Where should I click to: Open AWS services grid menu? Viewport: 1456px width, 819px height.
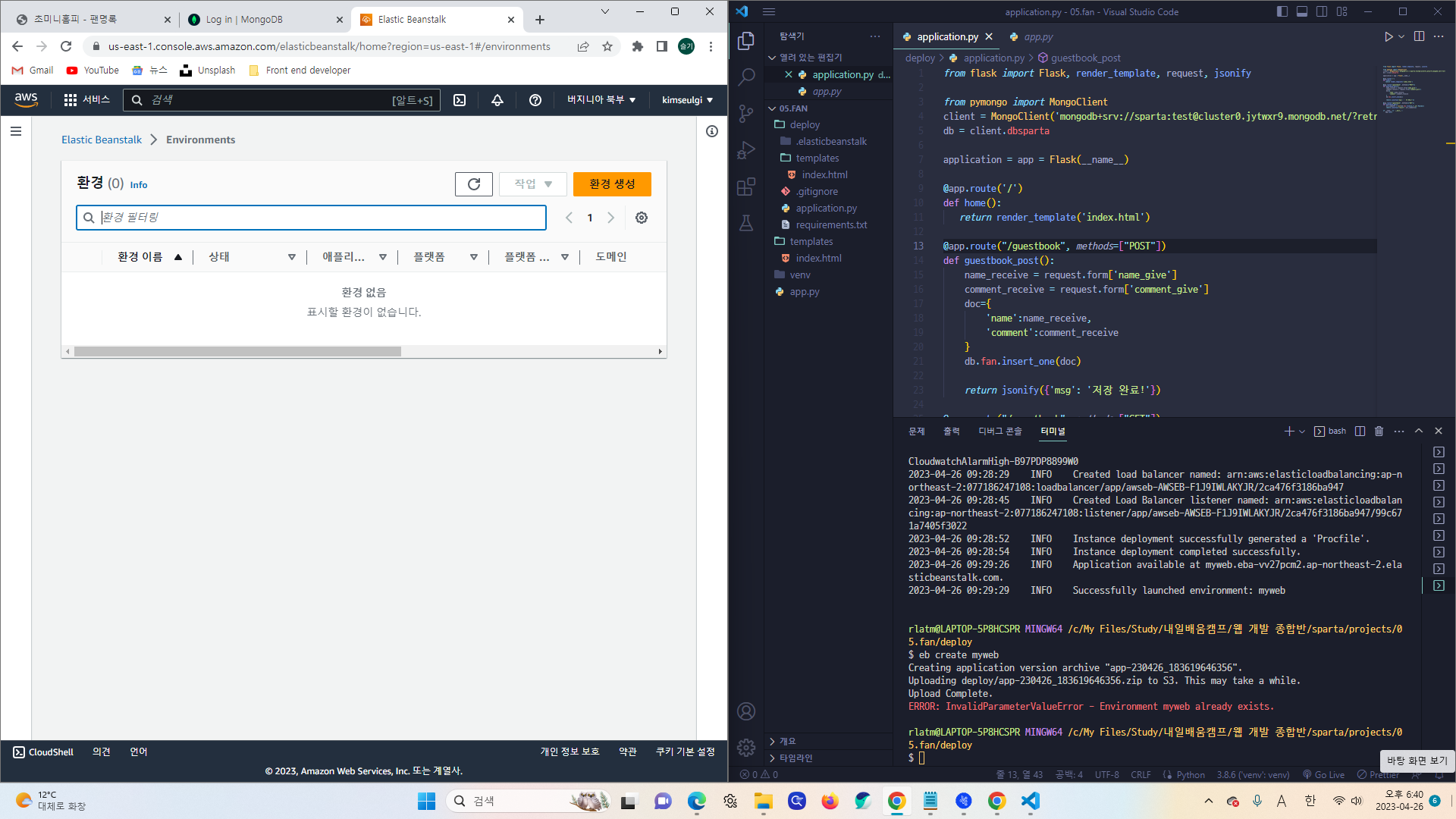[x=71, y=100]
